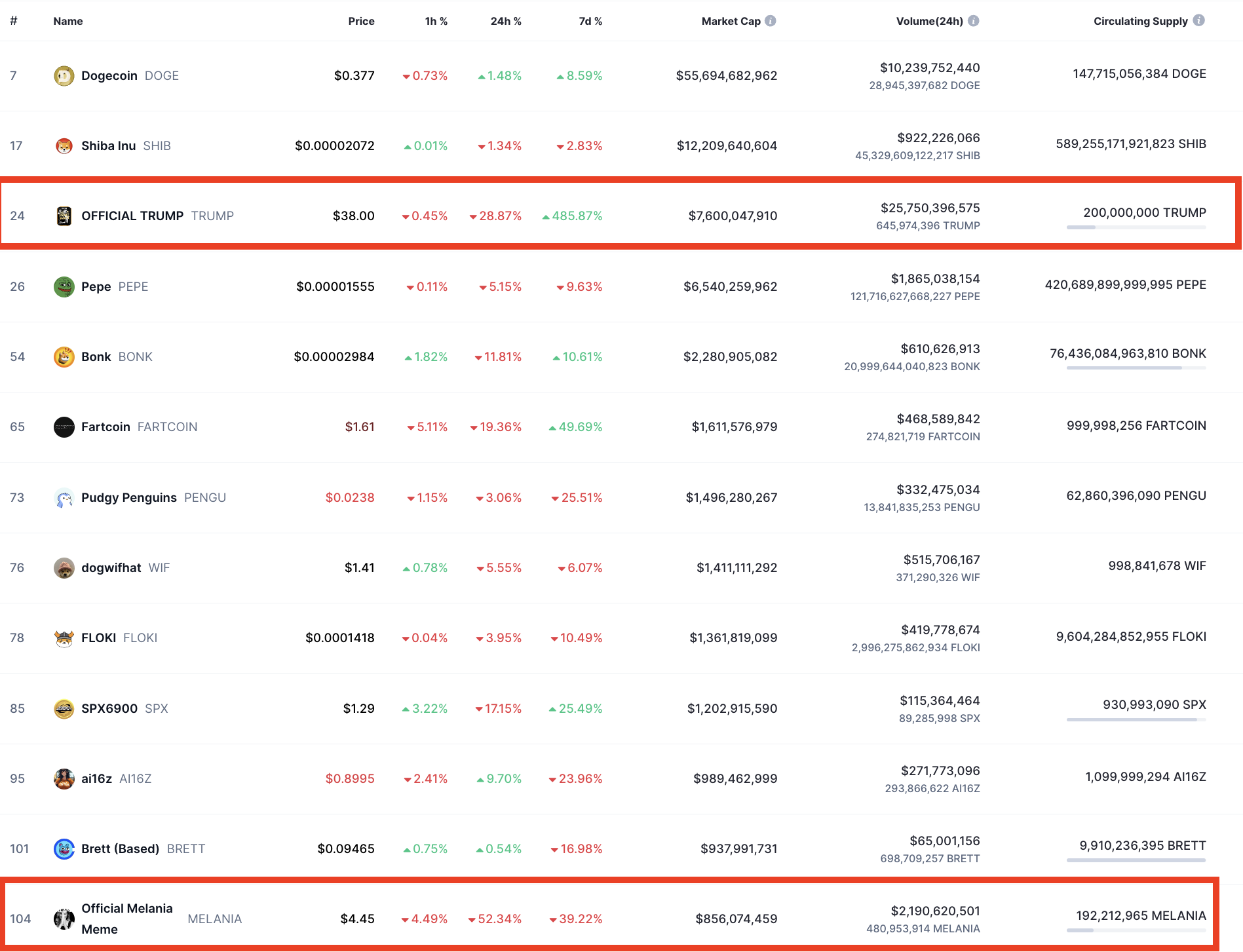The width and height of the screenshot is (1243, 952).
Task: Select the dogwifhat logo
Action: 64,567
